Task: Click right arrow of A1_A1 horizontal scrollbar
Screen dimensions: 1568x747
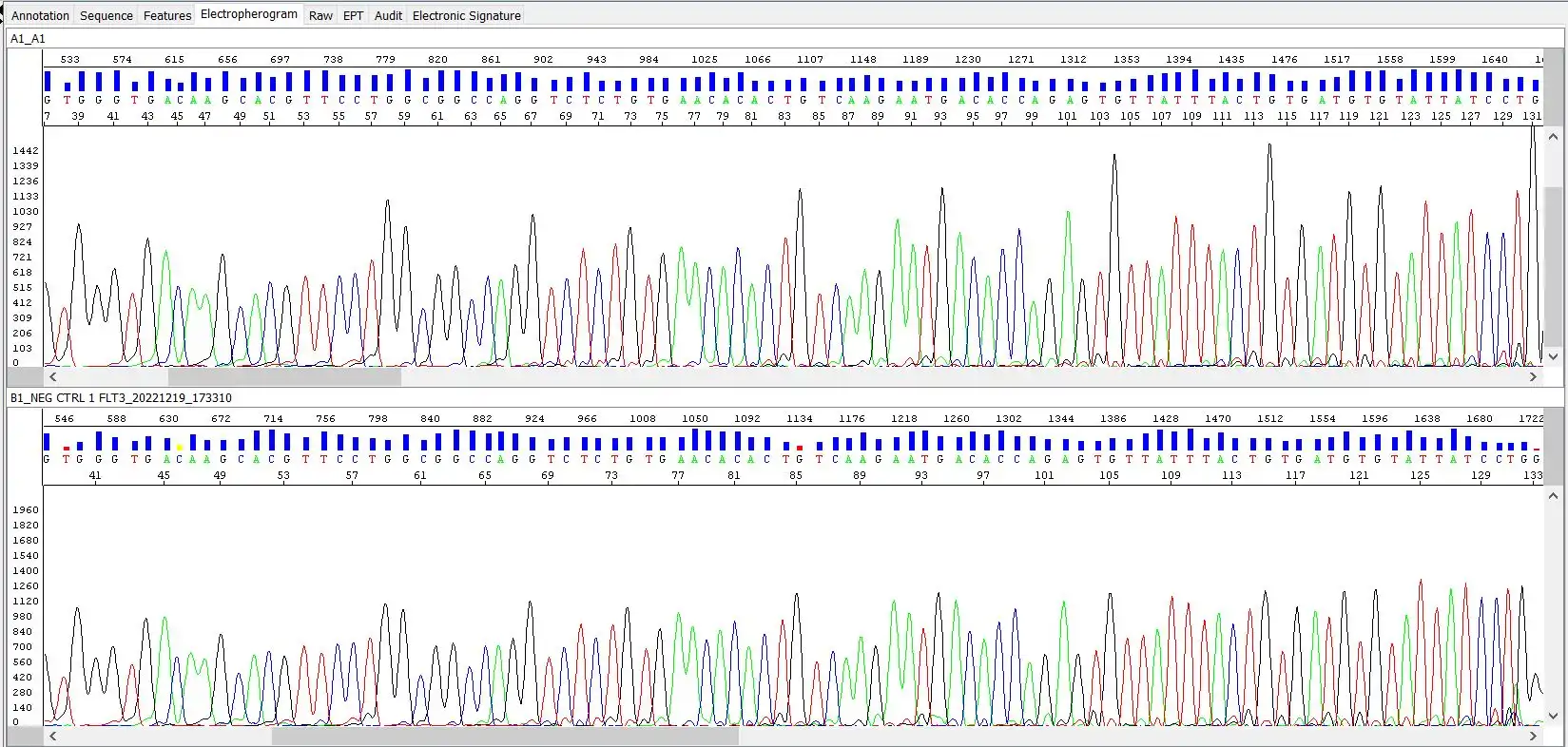Action: coord(1533,377)
